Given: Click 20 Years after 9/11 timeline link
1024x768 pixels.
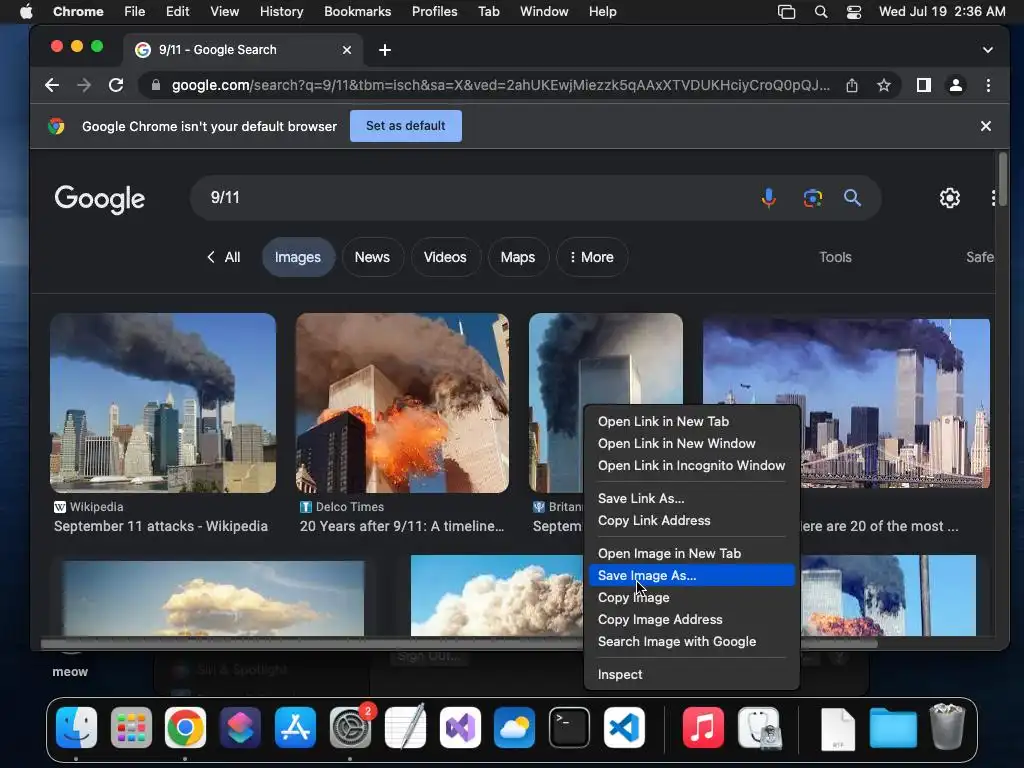Looking at the screenshot, I should [402, 526].
